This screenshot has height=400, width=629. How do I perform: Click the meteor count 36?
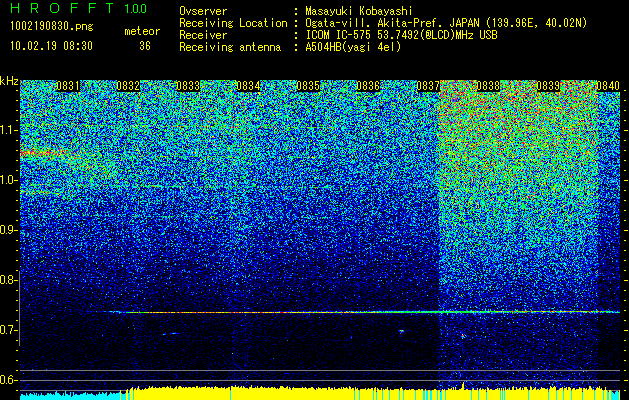pos(145,46)
